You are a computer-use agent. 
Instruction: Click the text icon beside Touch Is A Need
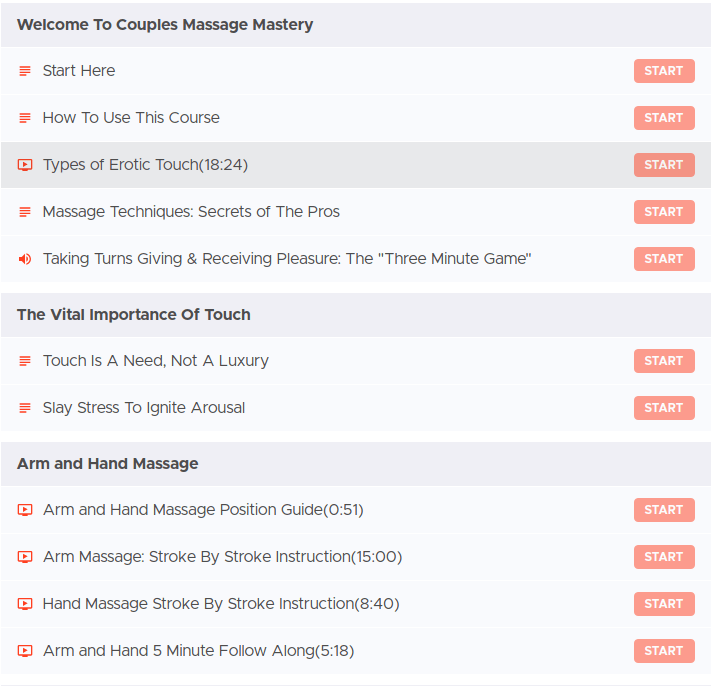pos(25,361)
